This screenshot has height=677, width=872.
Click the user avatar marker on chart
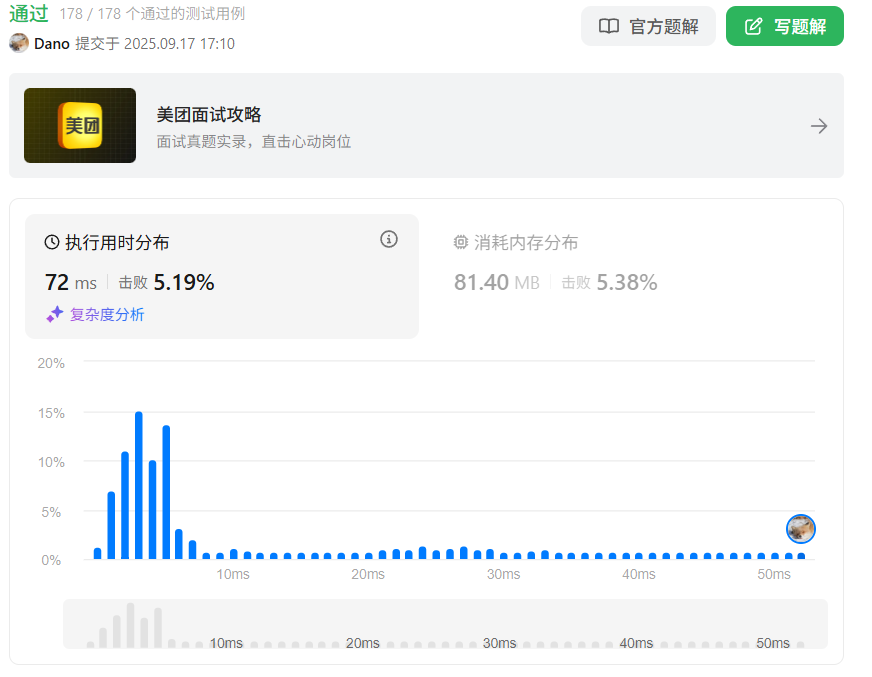click(x=800, y=528)
